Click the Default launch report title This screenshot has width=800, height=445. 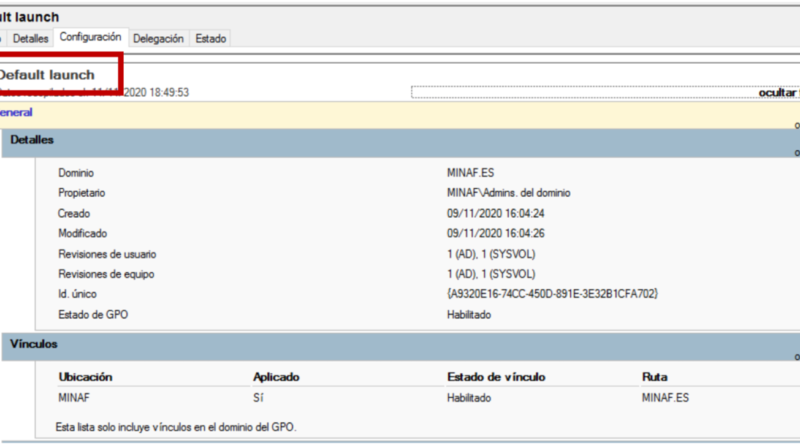[x=47, y=75]
